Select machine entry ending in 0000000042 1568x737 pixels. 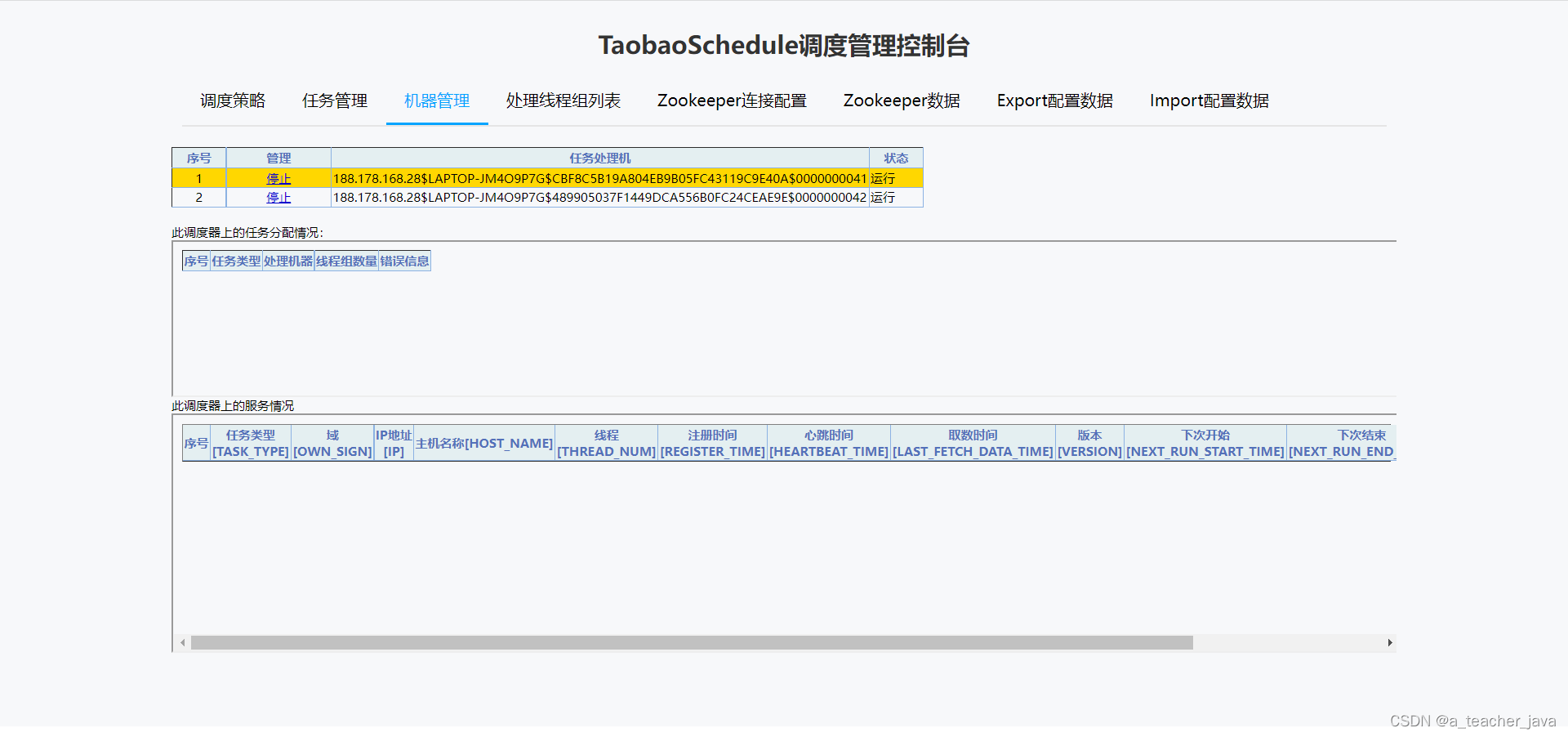click(599, 197)
